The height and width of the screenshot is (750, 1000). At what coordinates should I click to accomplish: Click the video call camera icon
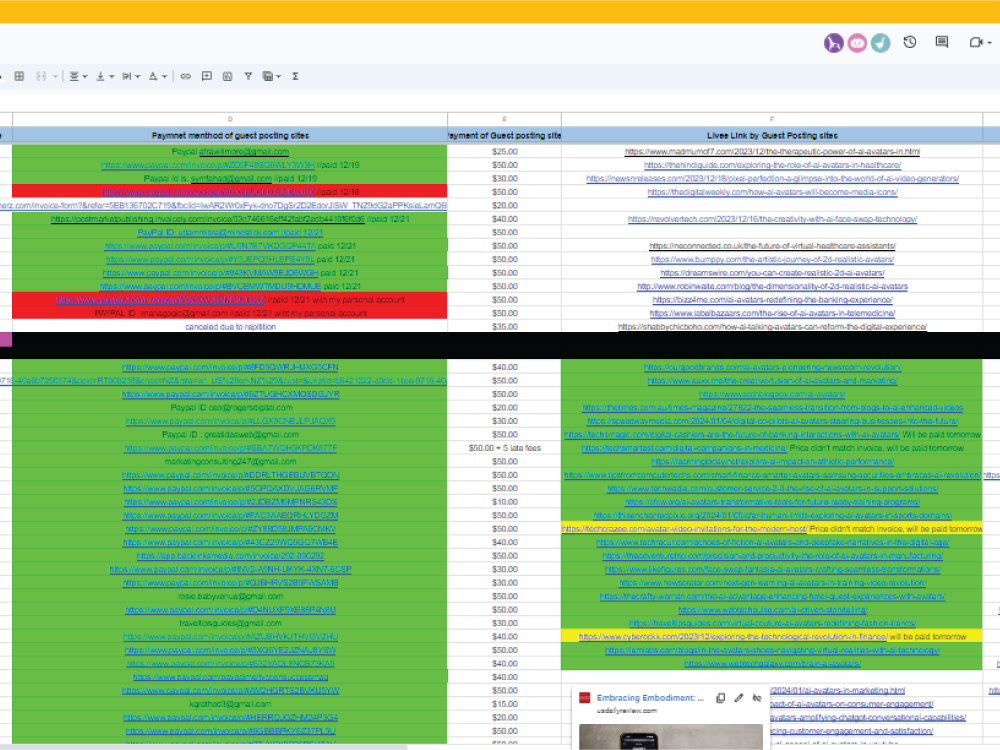pyautogui.click(x=975, y=42)
